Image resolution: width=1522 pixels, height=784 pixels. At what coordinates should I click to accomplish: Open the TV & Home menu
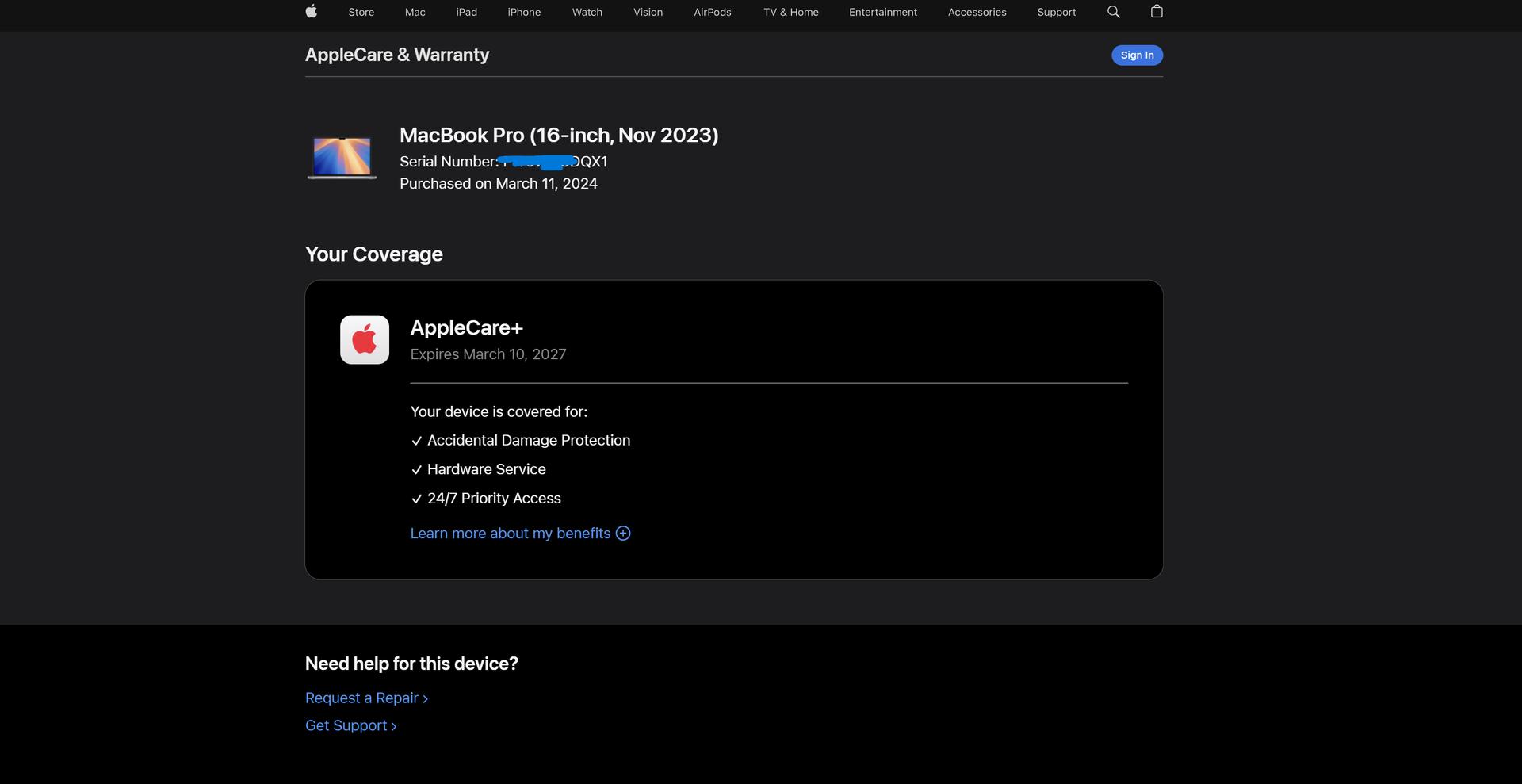791,12
